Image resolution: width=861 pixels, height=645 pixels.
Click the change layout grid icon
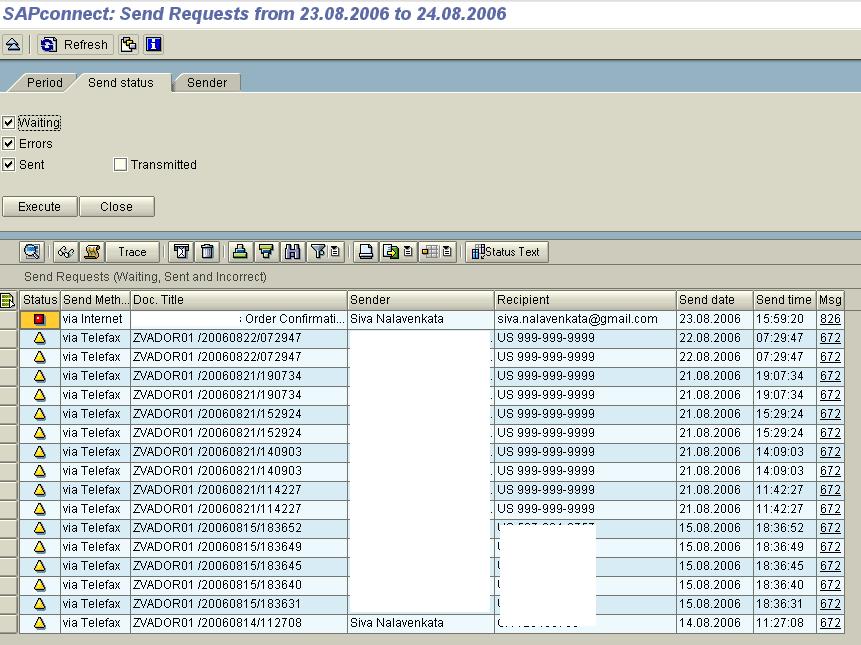[x=430, y=252]
